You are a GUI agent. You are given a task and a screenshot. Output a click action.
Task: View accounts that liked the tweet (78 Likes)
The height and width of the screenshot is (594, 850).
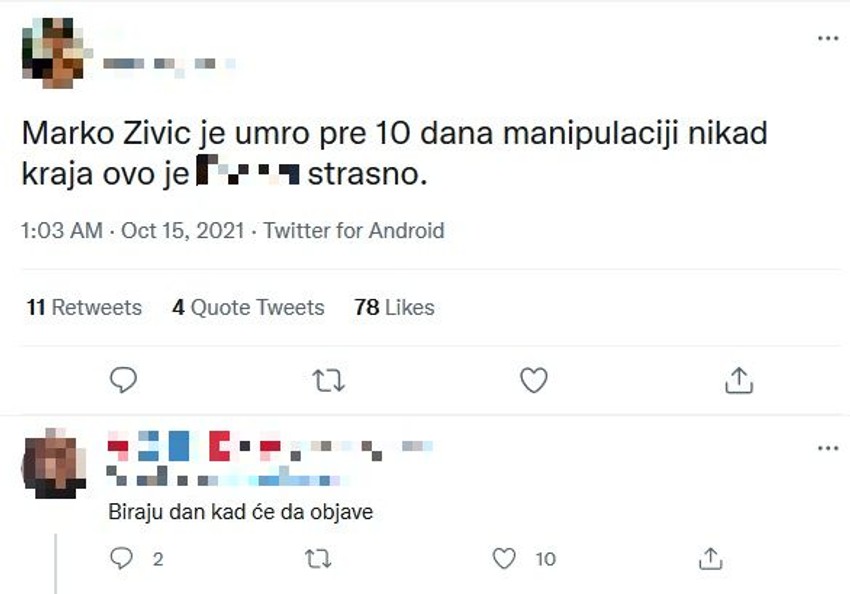394,308
